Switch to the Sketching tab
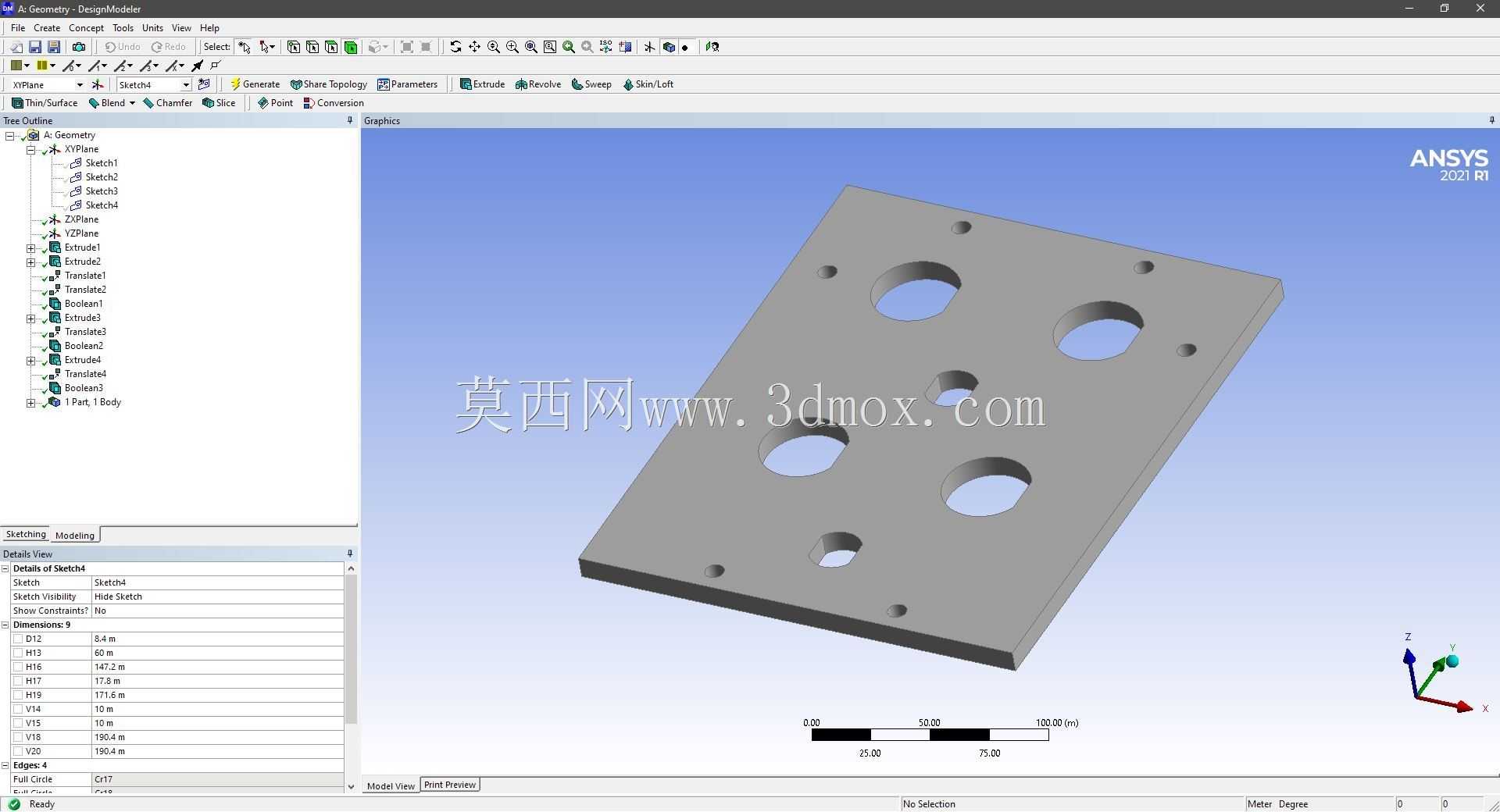This screenshot has width=1500, height=812. point(26,535)
